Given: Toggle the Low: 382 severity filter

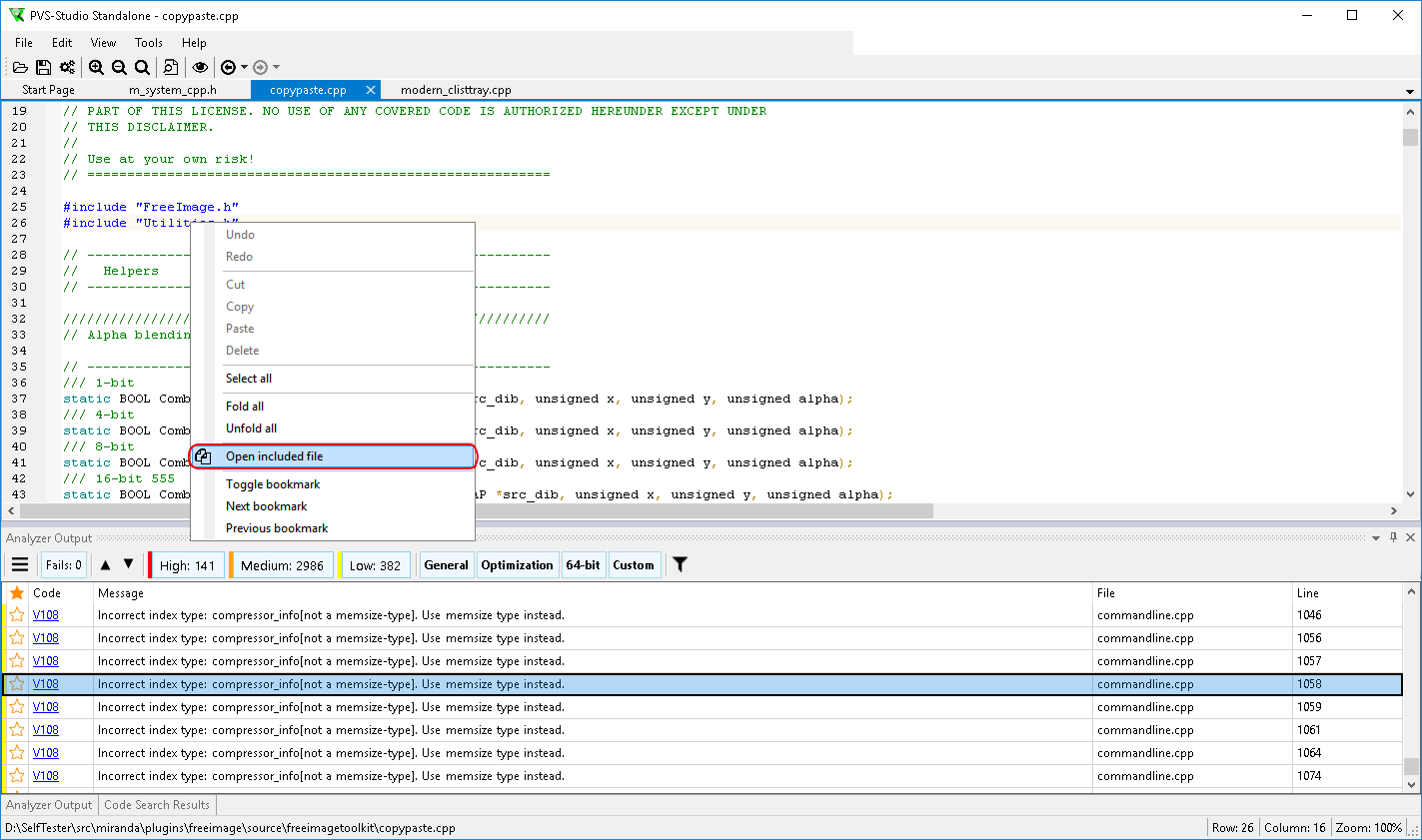Looking at the screenshot, I should click(375, 565).
